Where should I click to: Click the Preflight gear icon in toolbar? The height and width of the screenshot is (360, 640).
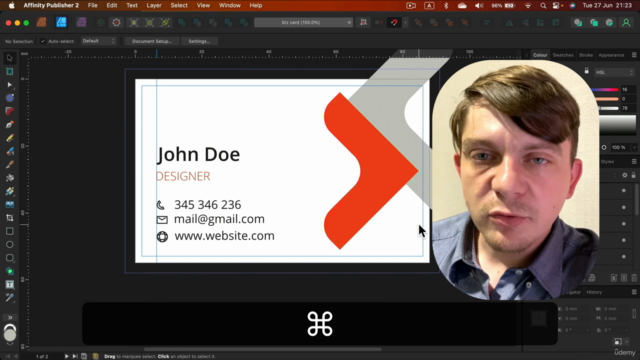pos(116,22)
